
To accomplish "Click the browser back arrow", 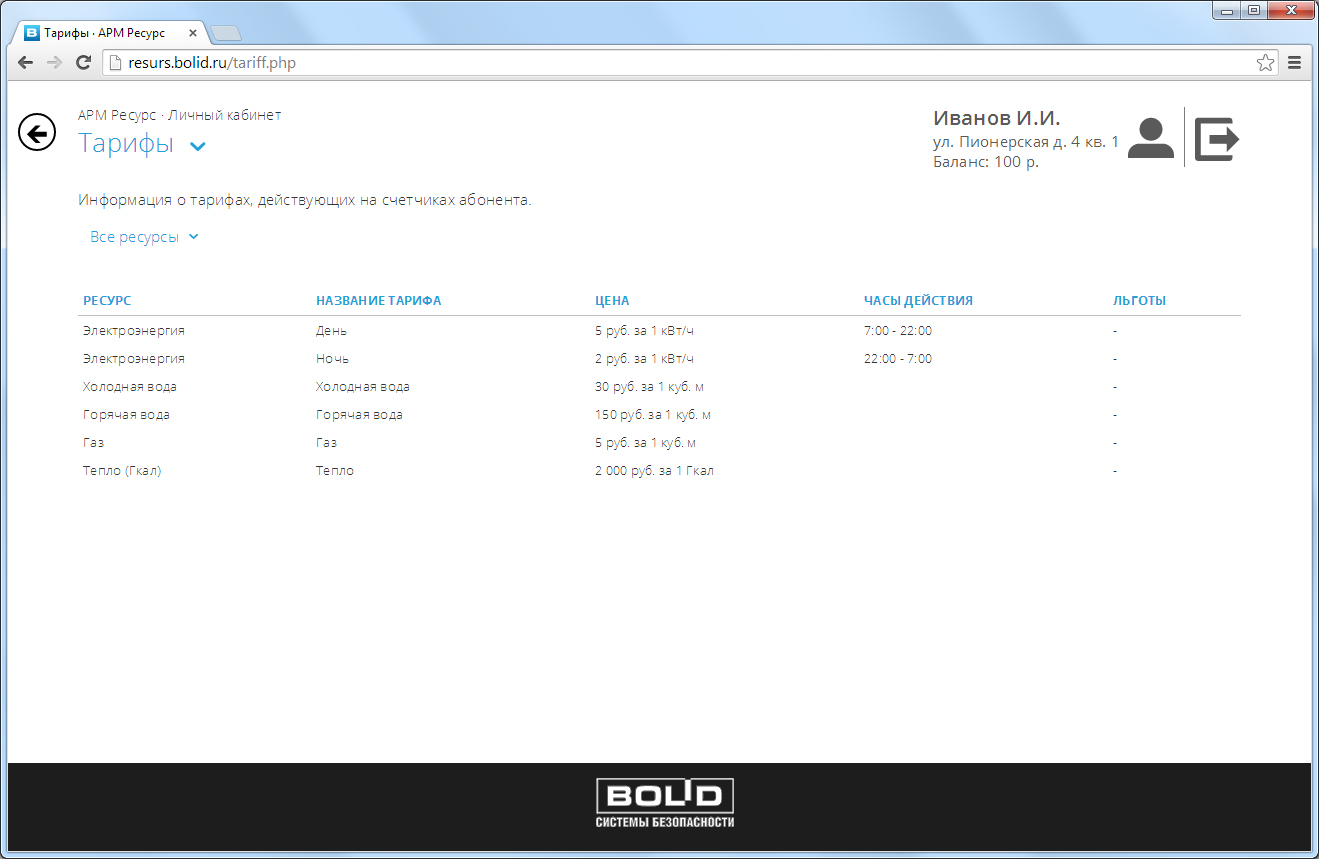I will (x=26, y=63).
